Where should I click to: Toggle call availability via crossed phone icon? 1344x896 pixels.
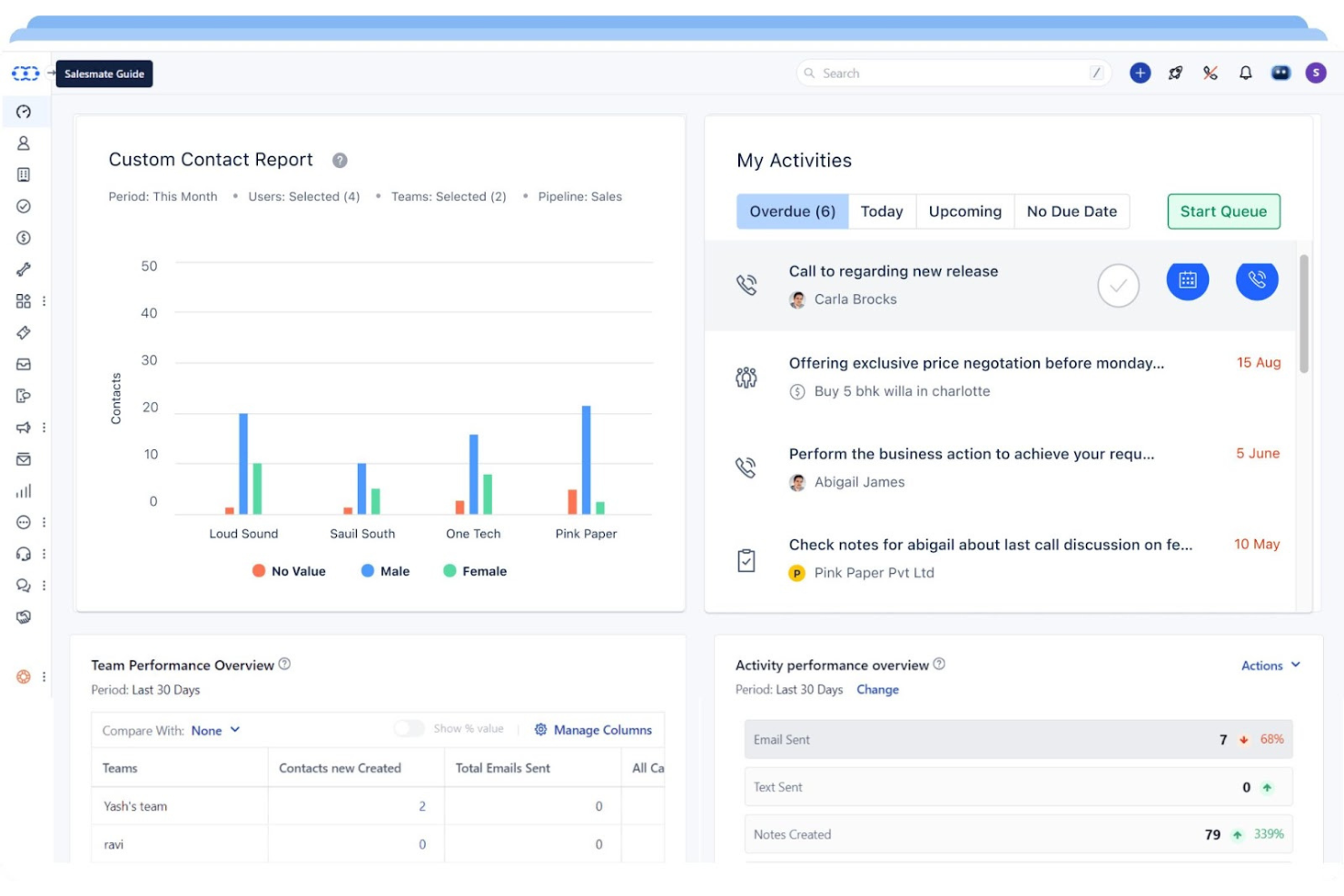point(1211,73)
